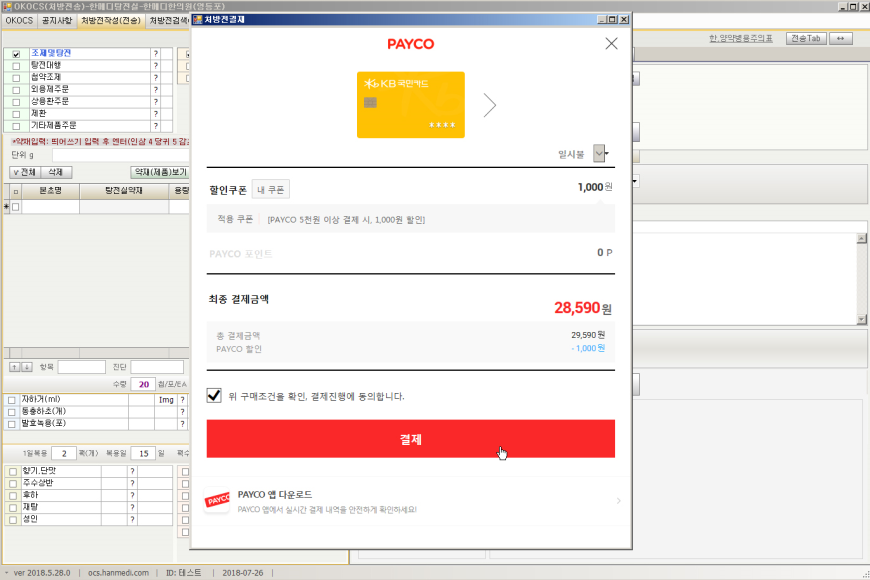The image size is (870, 580).
Task: Click the help ? icon for 동충하초(개)
Action: pos(183,412)
